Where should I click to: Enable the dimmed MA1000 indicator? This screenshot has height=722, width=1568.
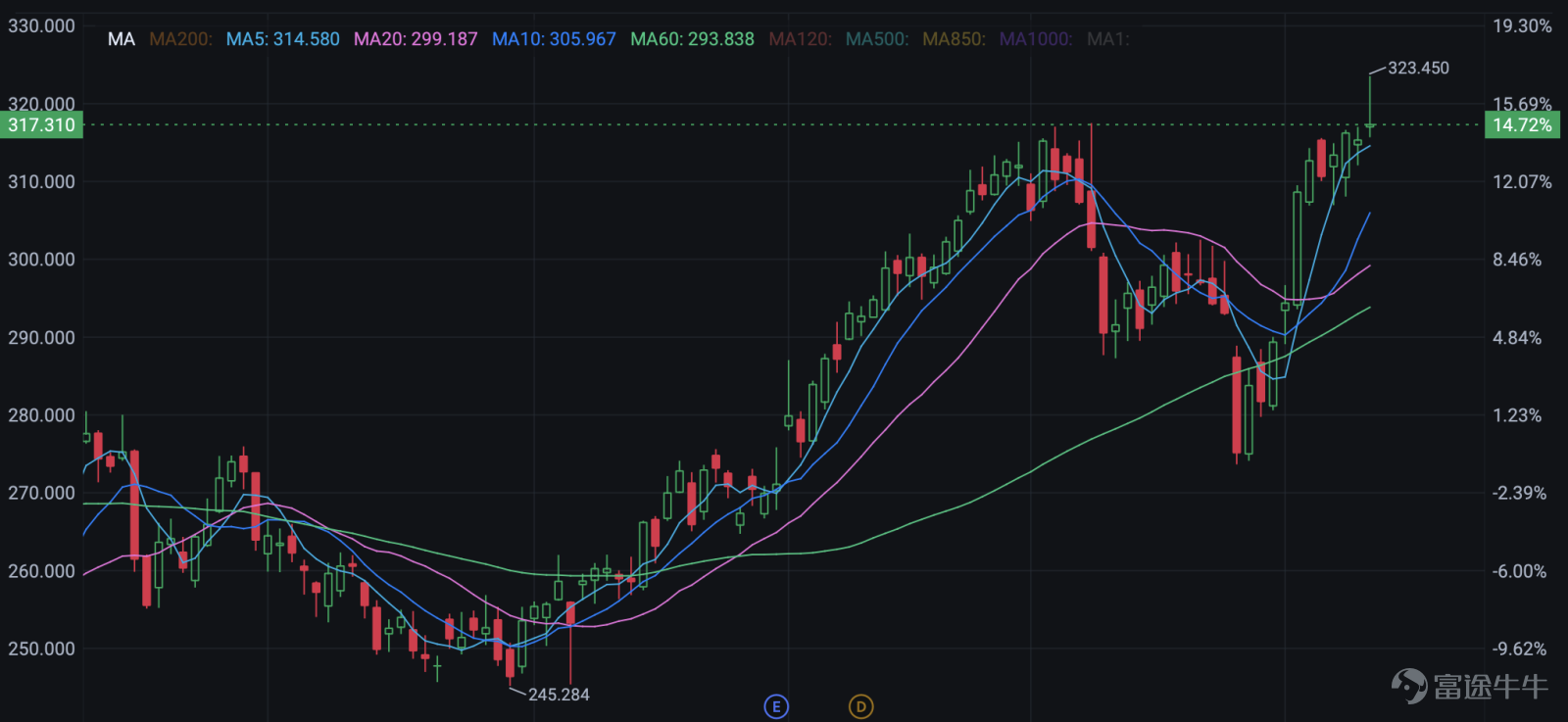click(1036, 39)
